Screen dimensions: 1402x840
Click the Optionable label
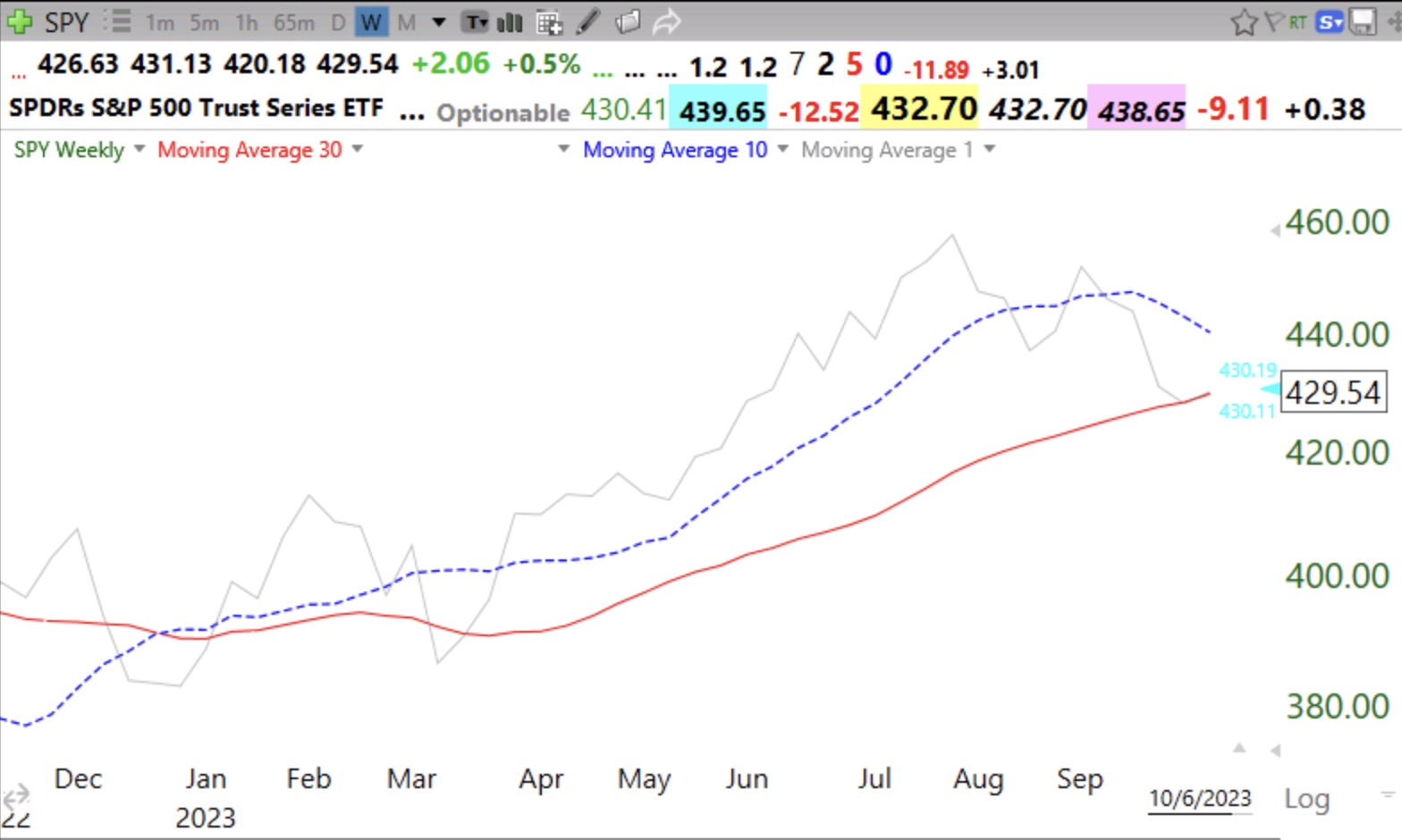click(503, 113)
